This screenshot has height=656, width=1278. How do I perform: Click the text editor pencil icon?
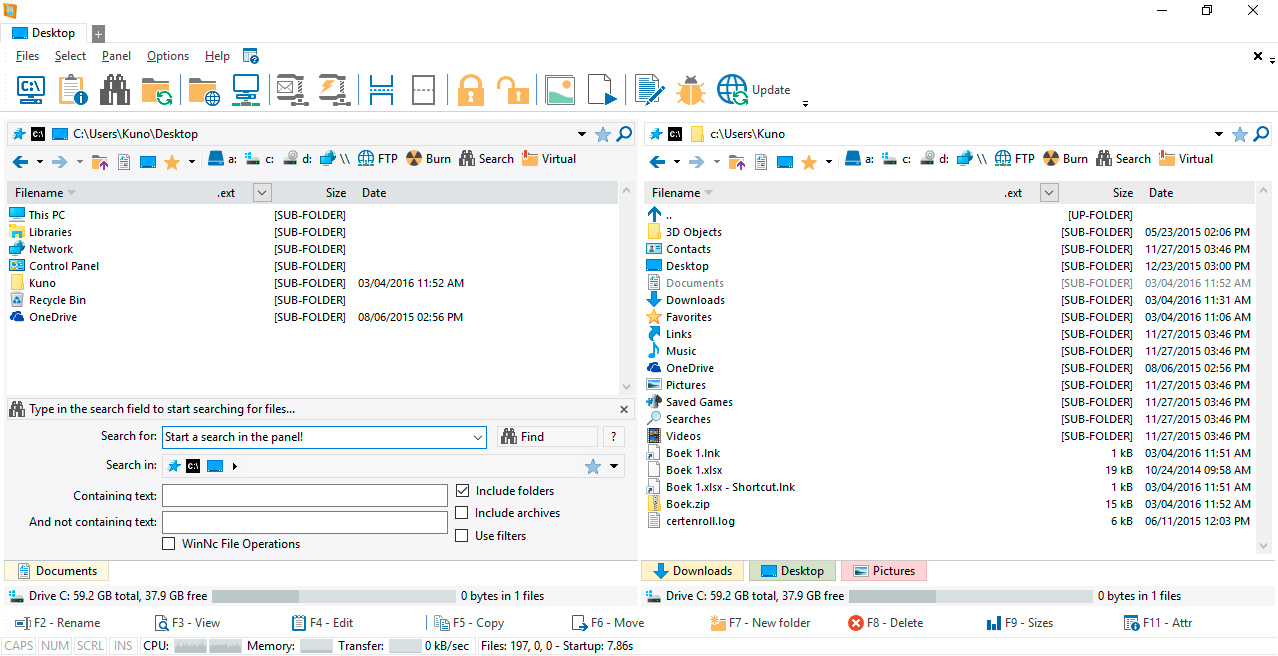click(x=649, y=90)
